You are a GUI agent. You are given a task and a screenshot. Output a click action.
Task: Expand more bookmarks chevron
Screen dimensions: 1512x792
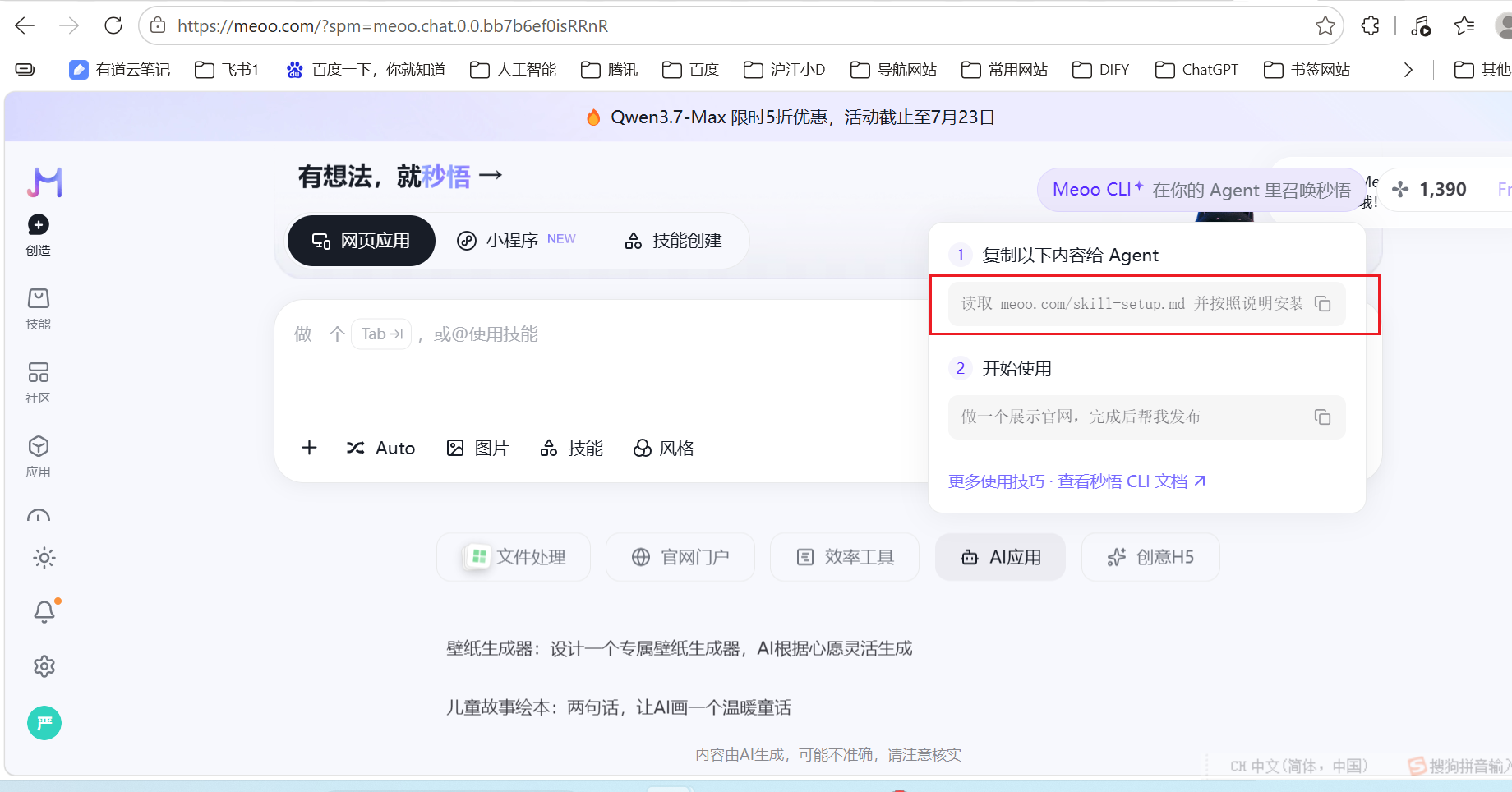coord(1408,70)
